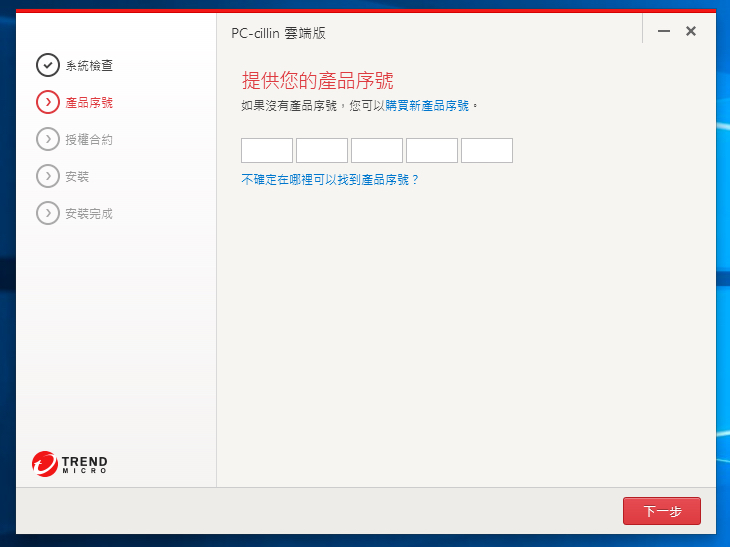
Task: Select the 系統檢查 step label
Action: (x=89, y=66)
